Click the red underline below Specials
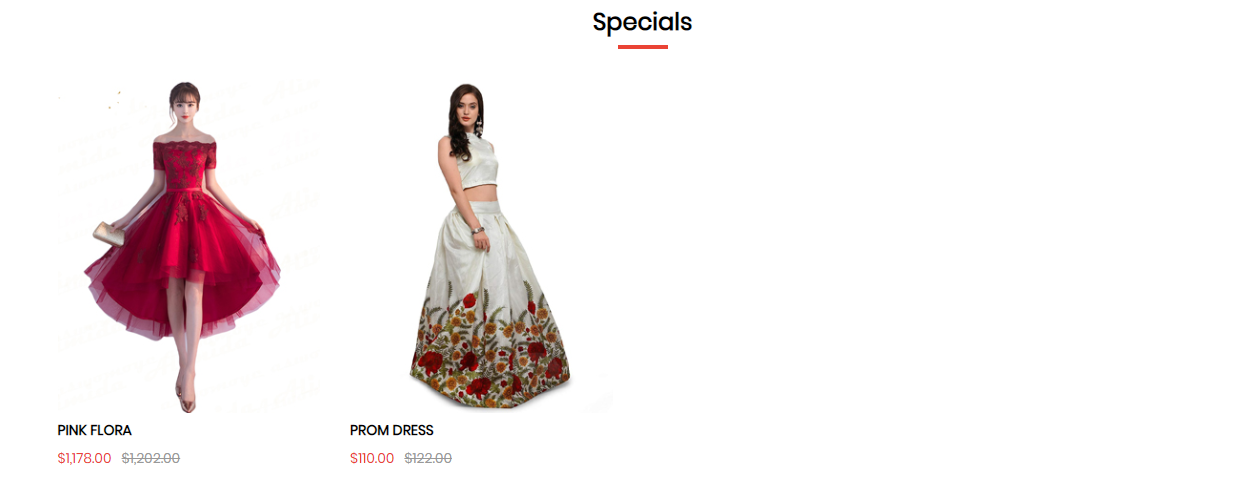 click(642, 47)
